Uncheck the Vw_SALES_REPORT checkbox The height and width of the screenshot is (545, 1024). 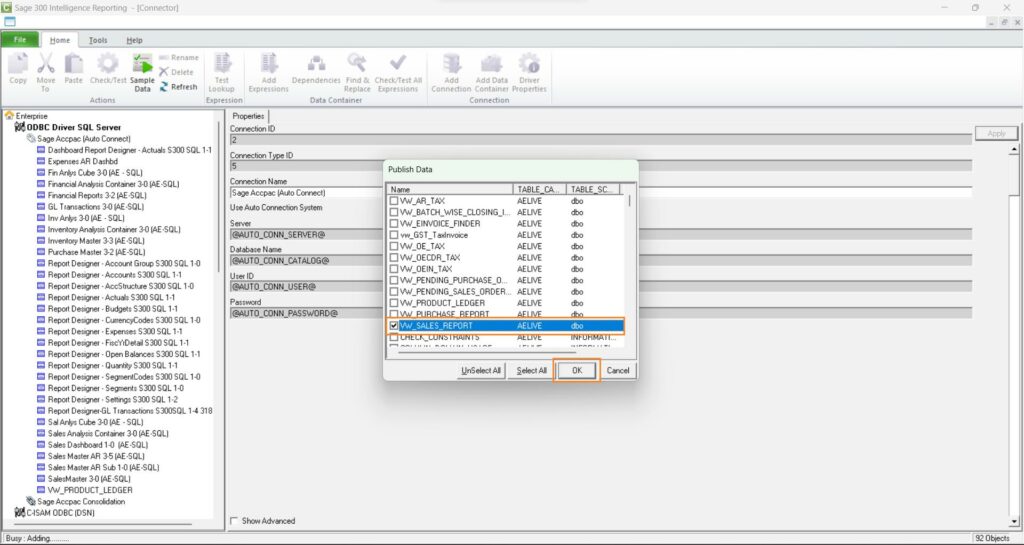pos(394,326)
